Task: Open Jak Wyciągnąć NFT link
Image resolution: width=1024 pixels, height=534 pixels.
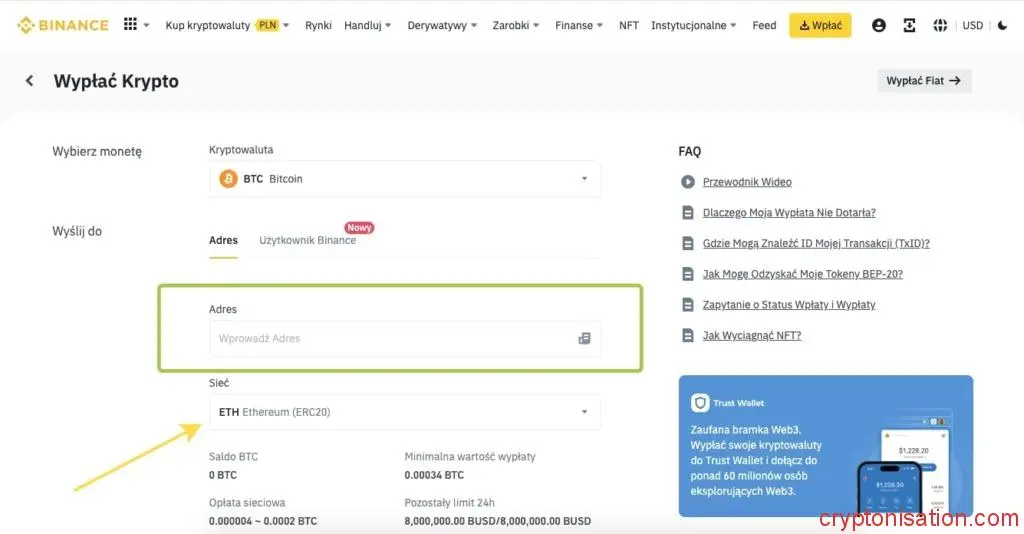Action: tap(752, 336)
